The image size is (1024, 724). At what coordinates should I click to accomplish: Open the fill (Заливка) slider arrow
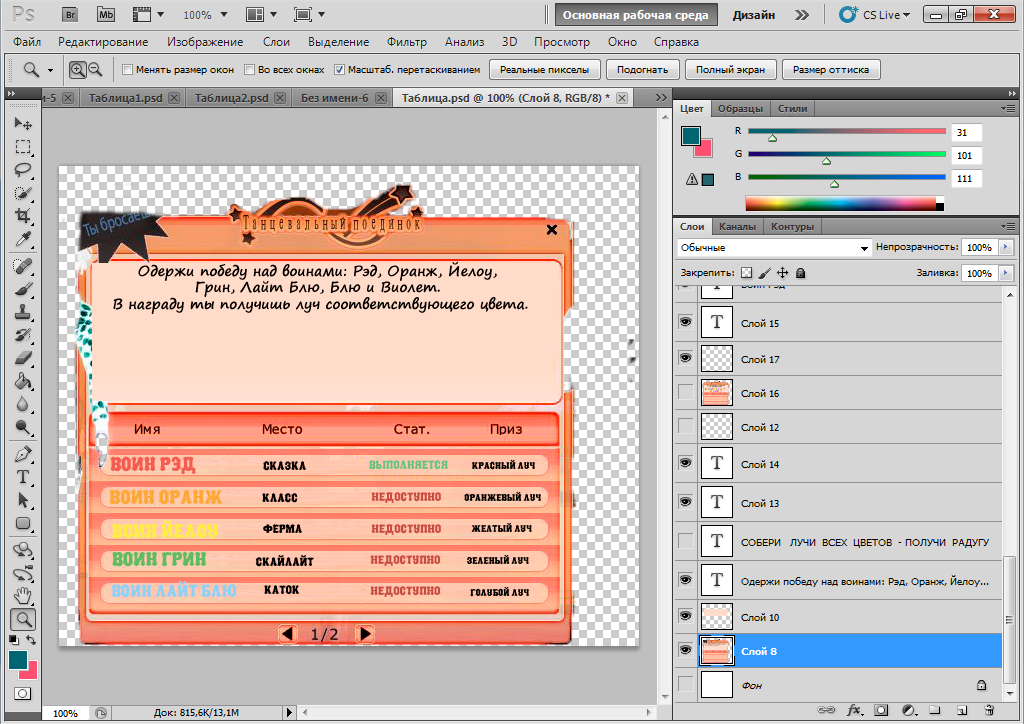point(1006,273)
